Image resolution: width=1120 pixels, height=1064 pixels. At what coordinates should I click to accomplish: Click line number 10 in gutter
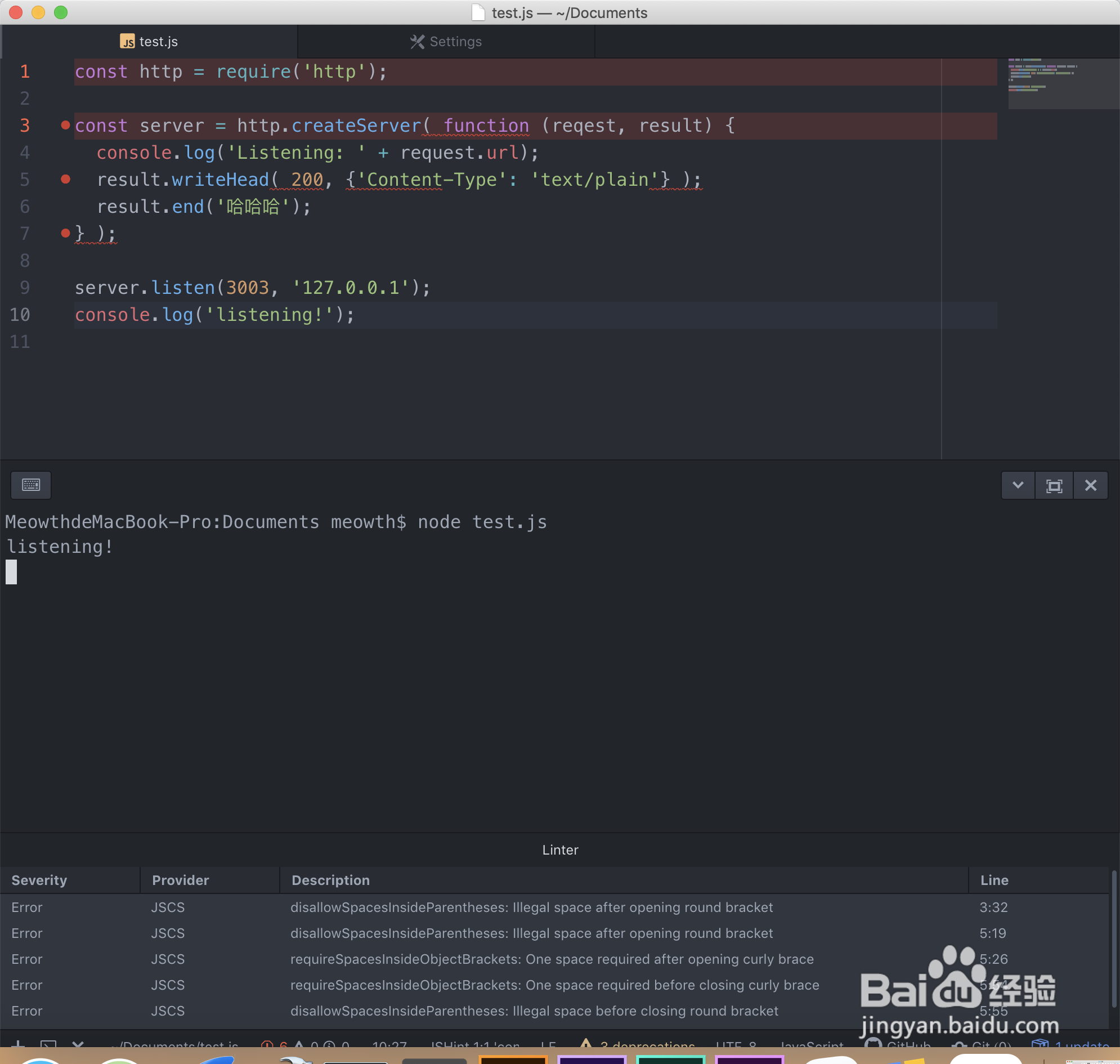pyautogui.click(x=20, y=314)
